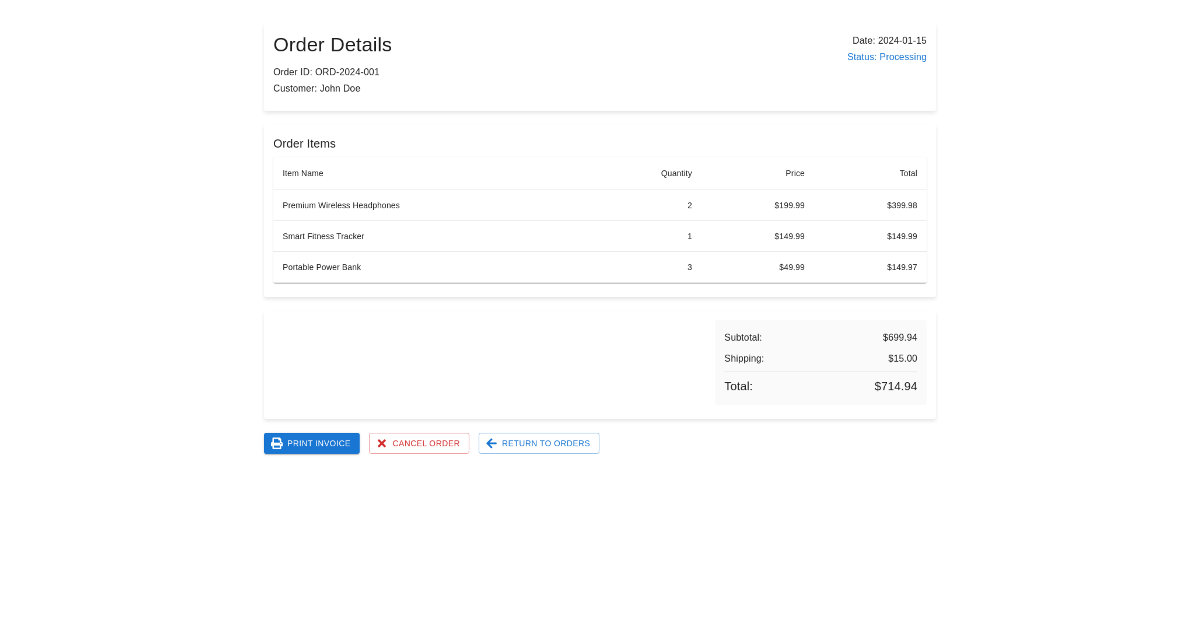This screenshot has width=1200, height=630.
Task: Click the Item Name column header
Action: pyautogui.click(x=302, y=173)
